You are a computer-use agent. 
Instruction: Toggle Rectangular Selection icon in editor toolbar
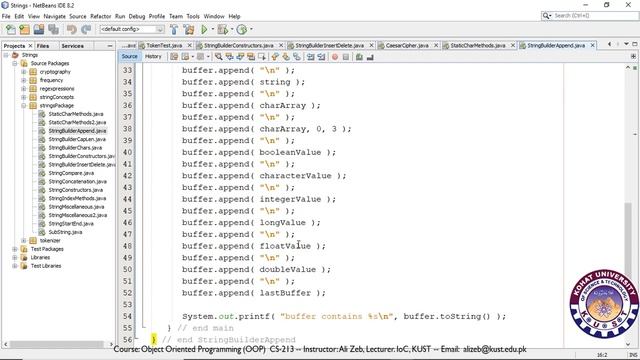(262, 57)
